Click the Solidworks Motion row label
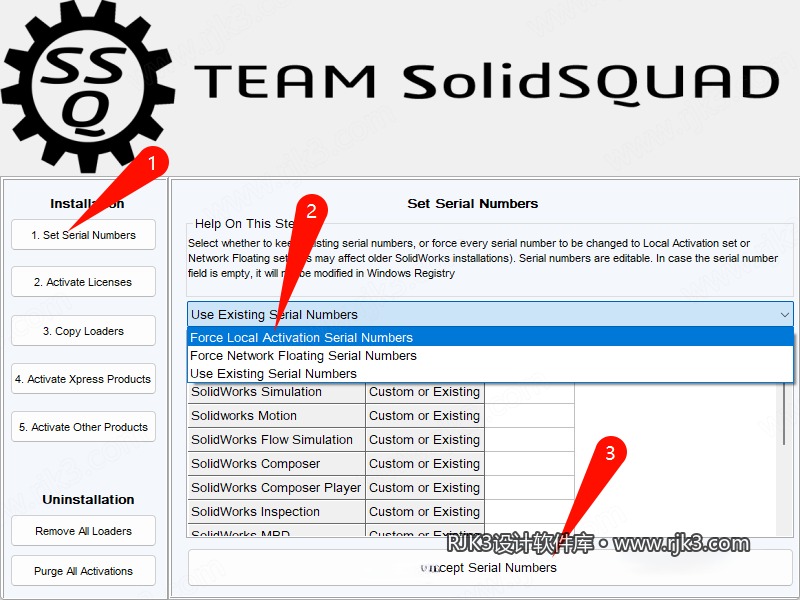800x600 pixels. click(x=277, y=415)
